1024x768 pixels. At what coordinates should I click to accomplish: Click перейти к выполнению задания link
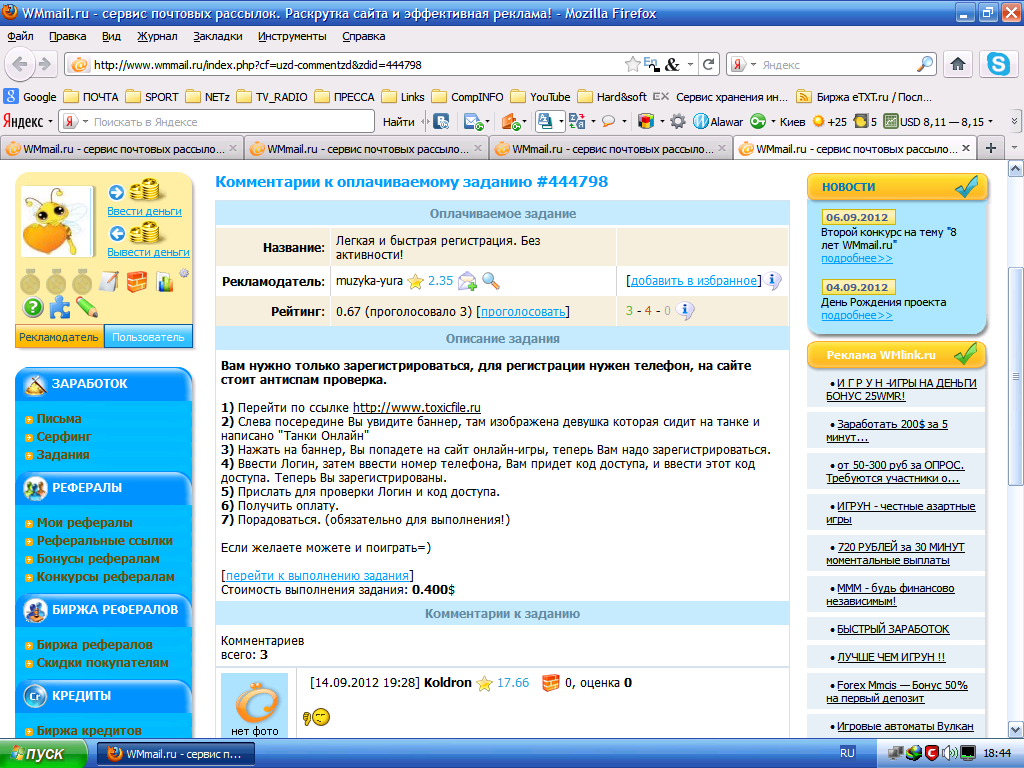coord(317,575)
